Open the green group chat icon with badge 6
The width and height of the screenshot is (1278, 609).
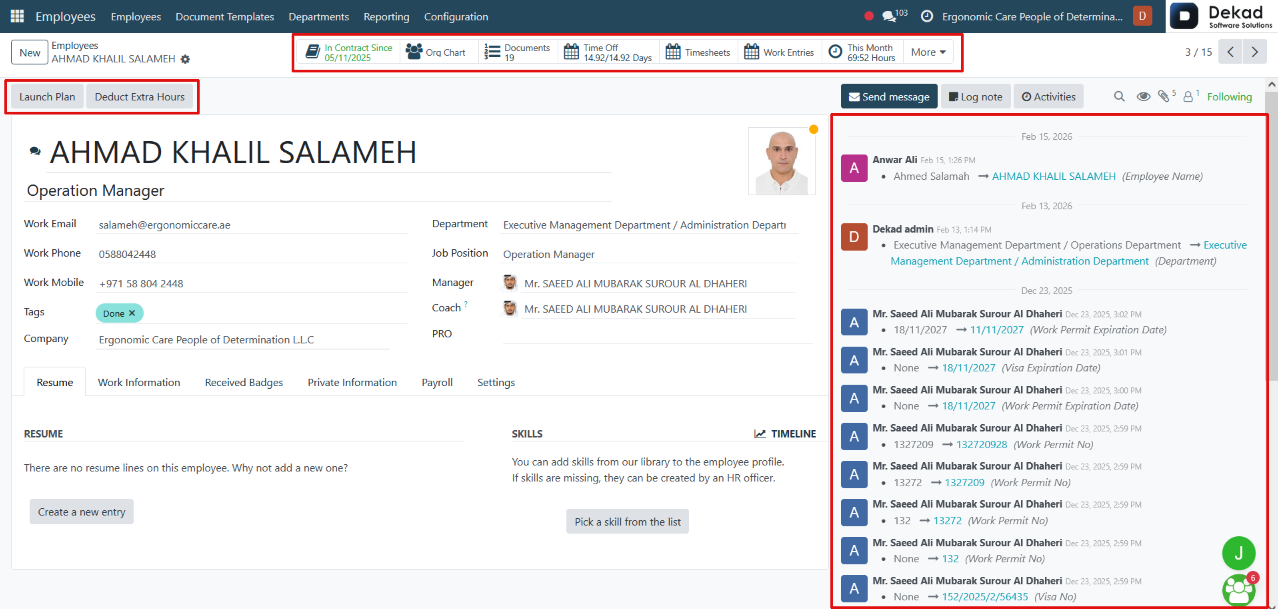(1239, 590)
